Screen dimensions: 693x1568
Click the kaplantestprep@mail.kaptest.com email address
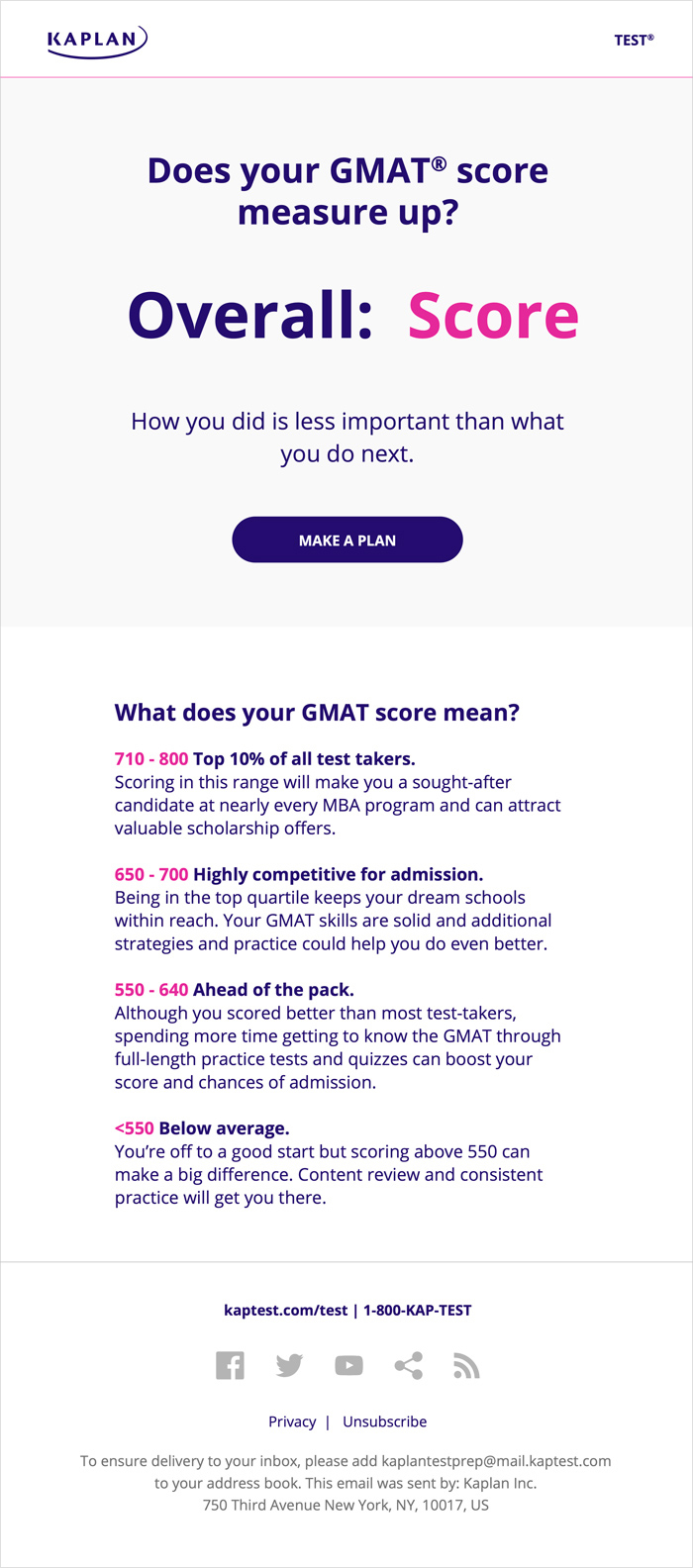(496, 1461)
